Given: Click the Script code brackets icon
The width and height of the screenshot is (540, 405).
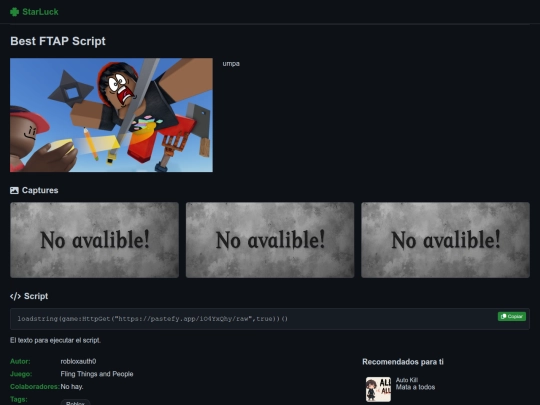Looking at the screenshot, I should (15, 296).
